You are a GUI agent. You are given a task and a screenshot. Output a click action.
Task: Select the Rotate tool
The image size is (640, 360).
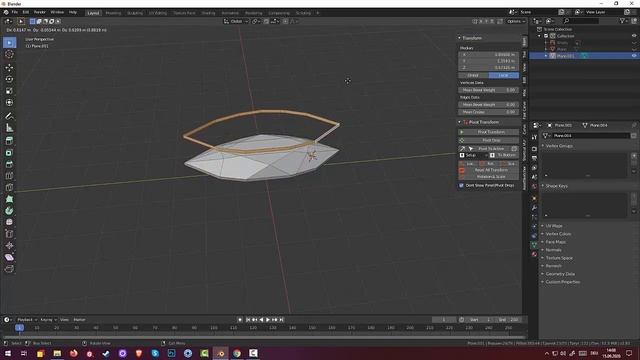point(9,79)
